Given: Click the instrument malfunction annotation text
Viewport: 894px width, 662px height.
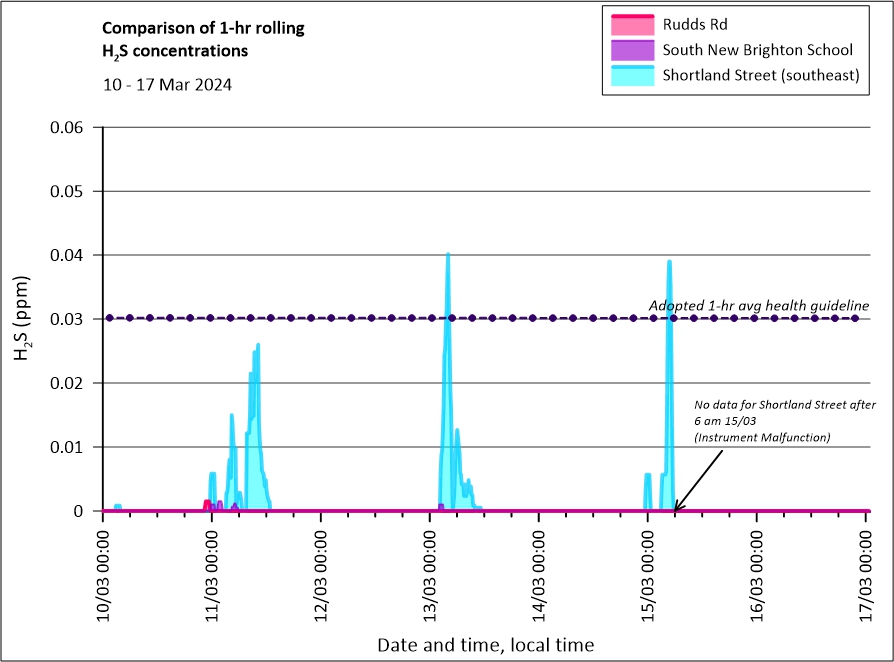Looking at the screenshot, I should (x=785, y=421).
